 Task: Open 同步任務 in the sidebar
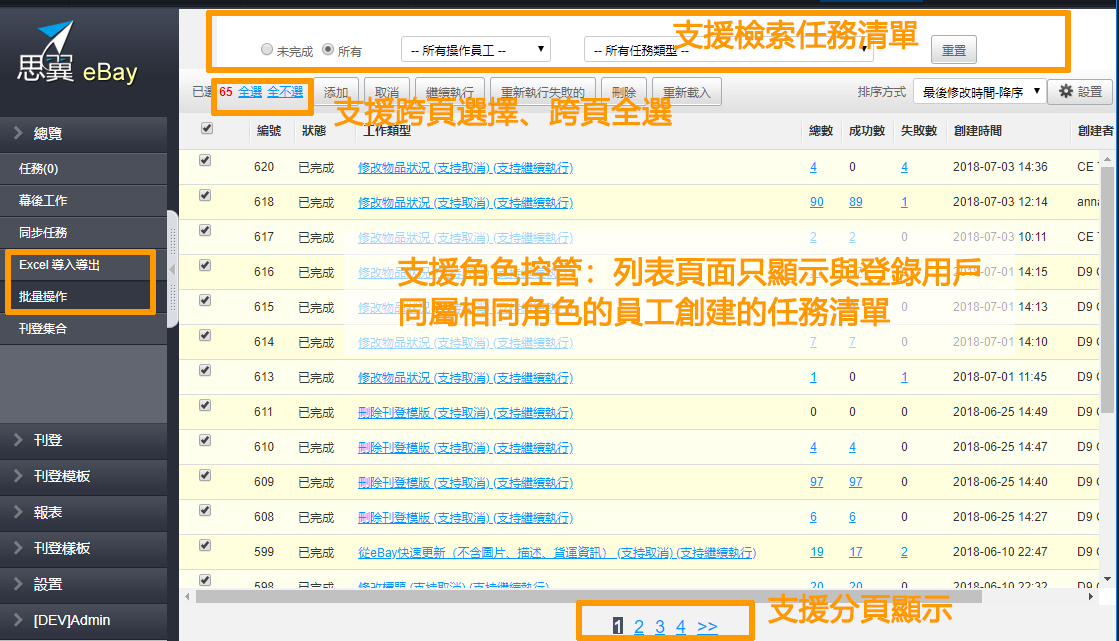pos(83,233)
